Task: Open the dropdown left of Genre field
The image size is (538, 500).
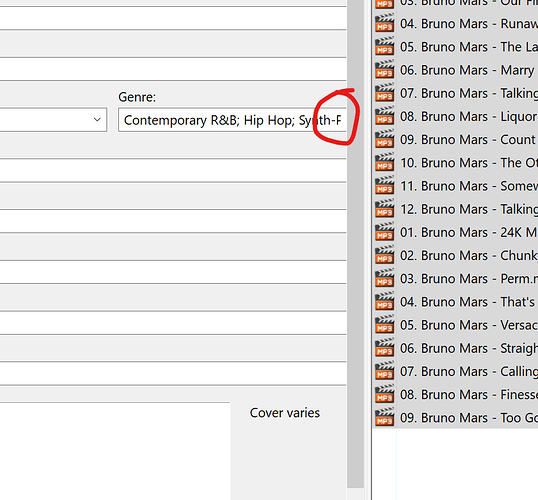Action: pos(97,120)
